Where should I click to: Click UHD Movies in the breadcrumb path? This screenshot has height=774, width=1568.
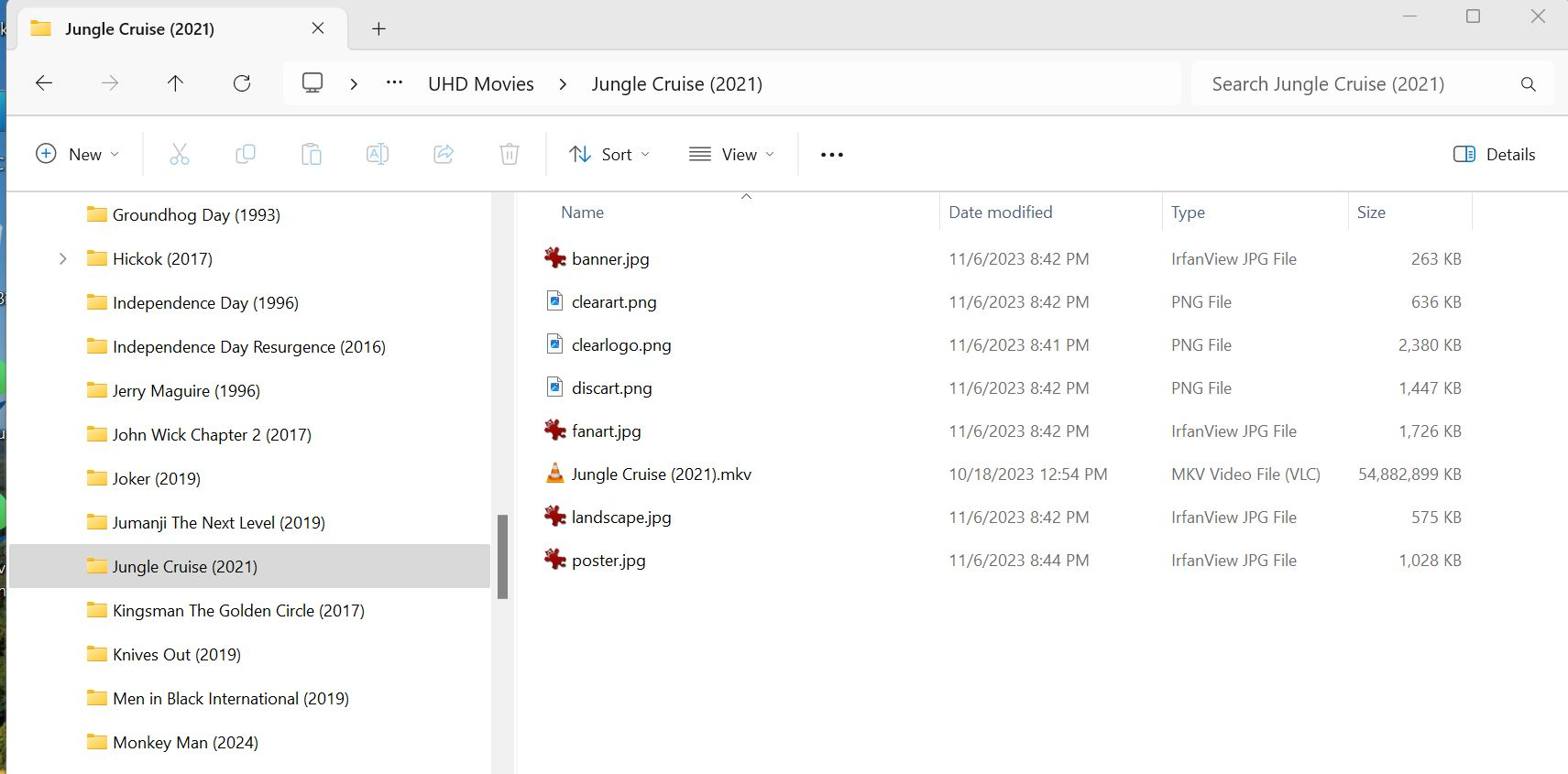[x=480, y=84]
